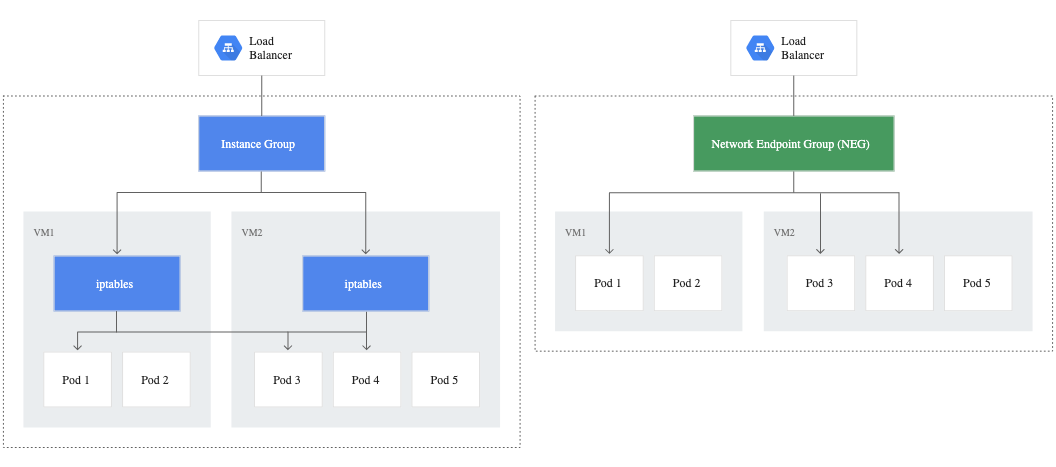Click the right Load Balancer hexagon icon
The height and width of the screenshot is (467, 1056).
pos(760,48)
